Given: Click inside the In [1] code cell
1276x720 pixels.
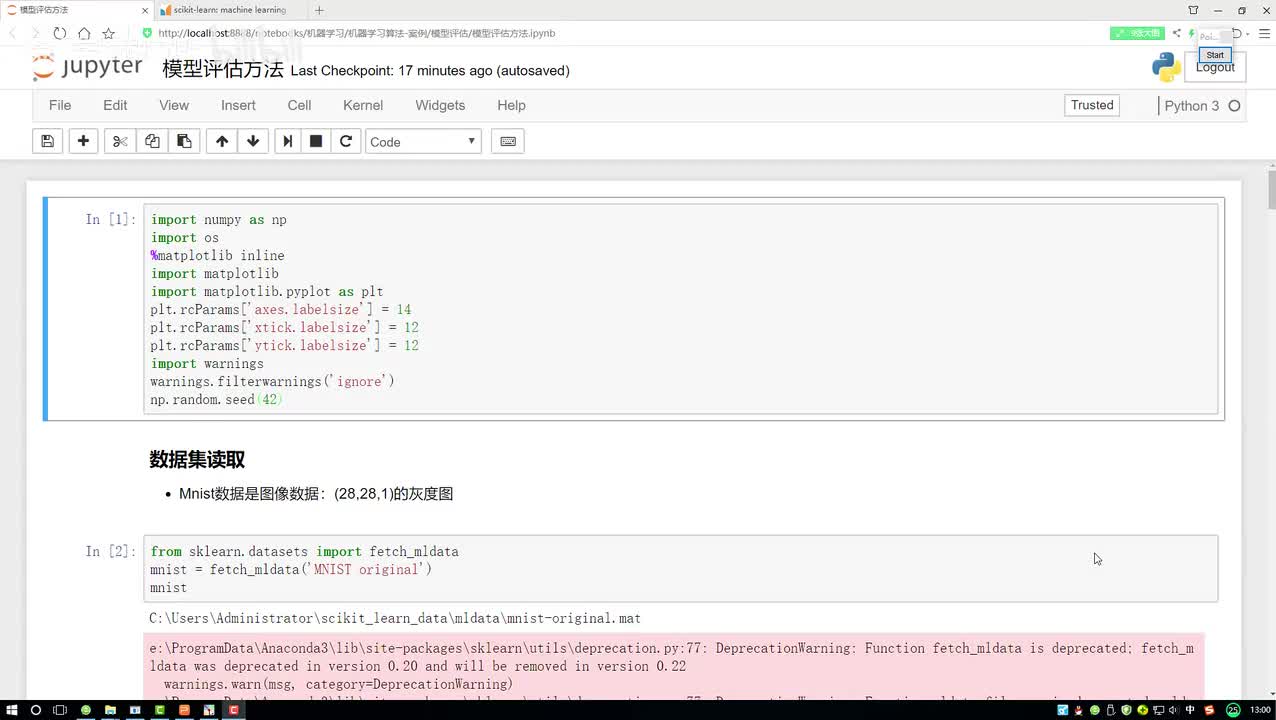Looking at the screenshot, I should (x=681, y=309).
